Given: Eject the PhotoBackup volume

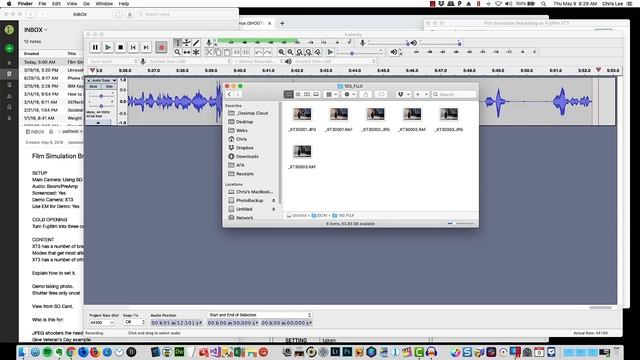Looking at the screenshot, I should coord(273,200).
